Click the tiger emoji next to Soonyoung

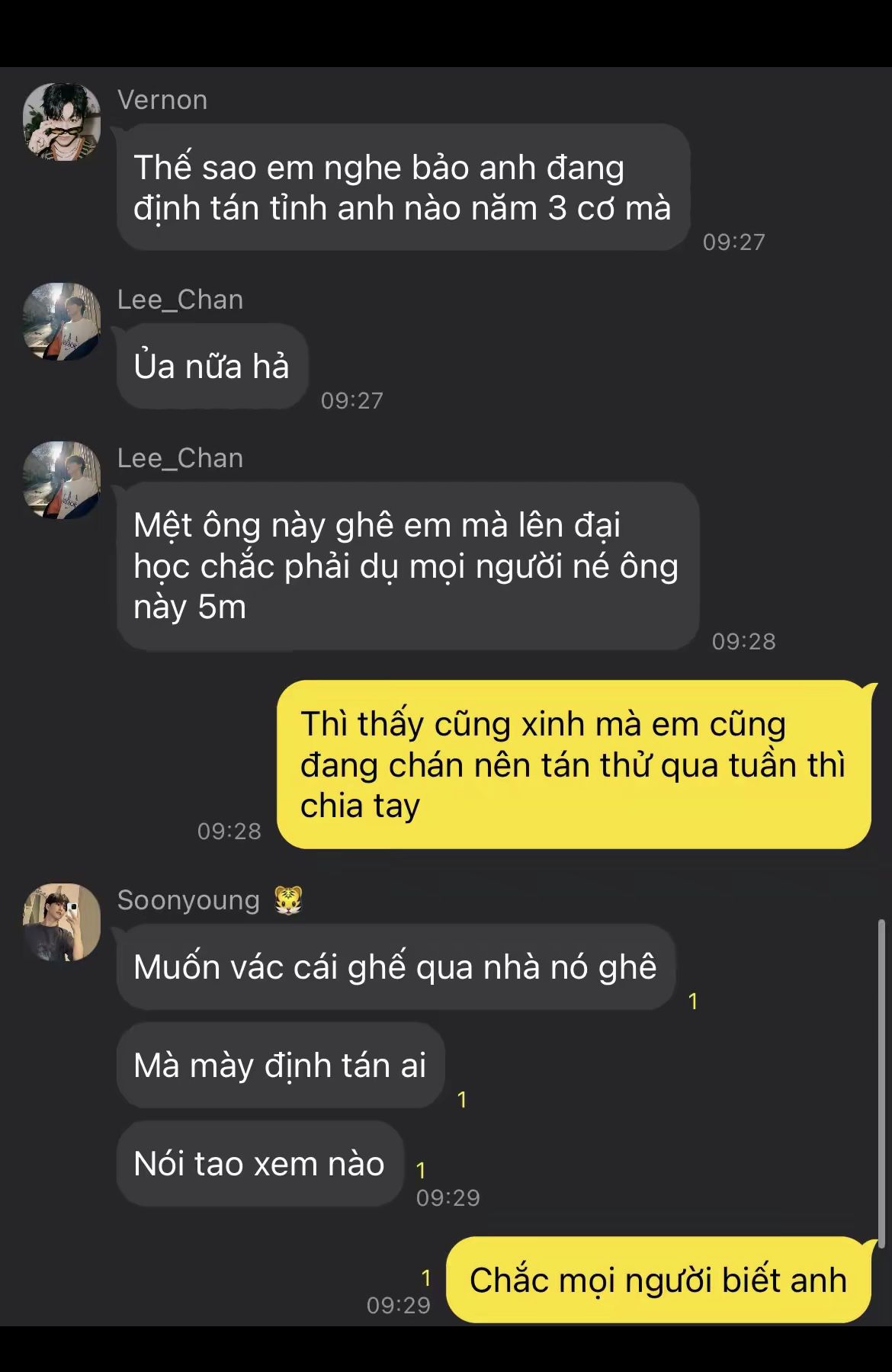288,900
